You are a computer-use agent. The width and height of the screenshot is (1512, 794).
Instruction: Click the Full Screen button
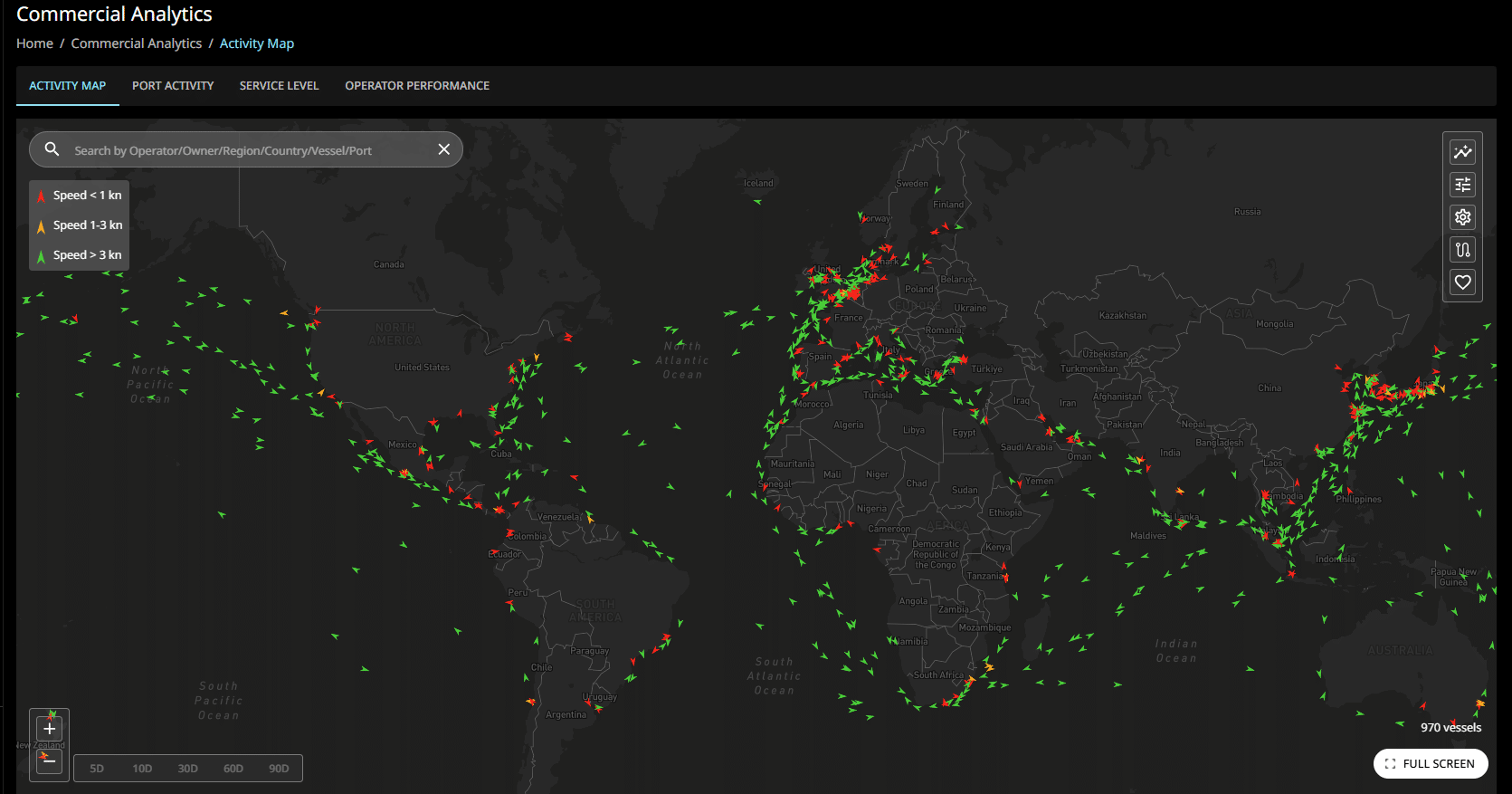(1430, 763)
